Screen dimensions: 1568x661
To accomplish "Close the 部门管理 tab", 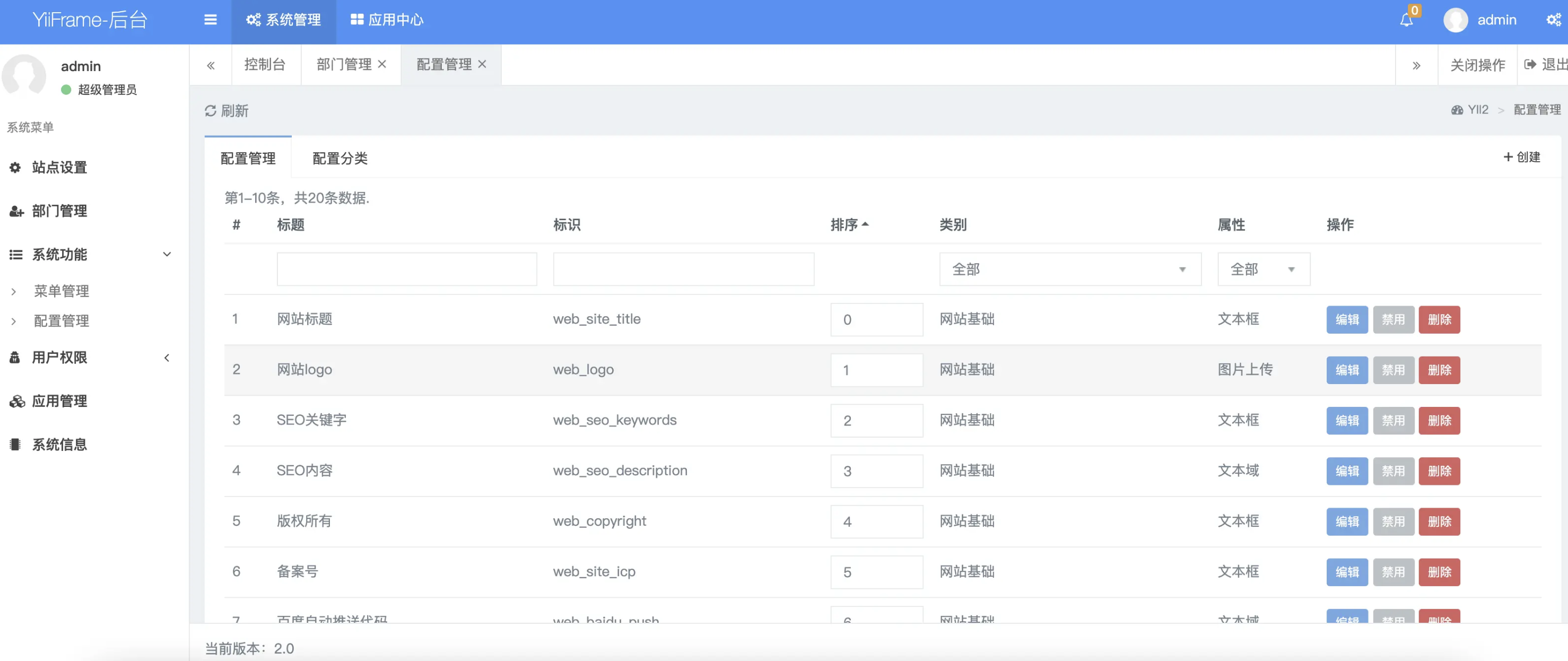I will pyautogui.click(x=382, y=64).
